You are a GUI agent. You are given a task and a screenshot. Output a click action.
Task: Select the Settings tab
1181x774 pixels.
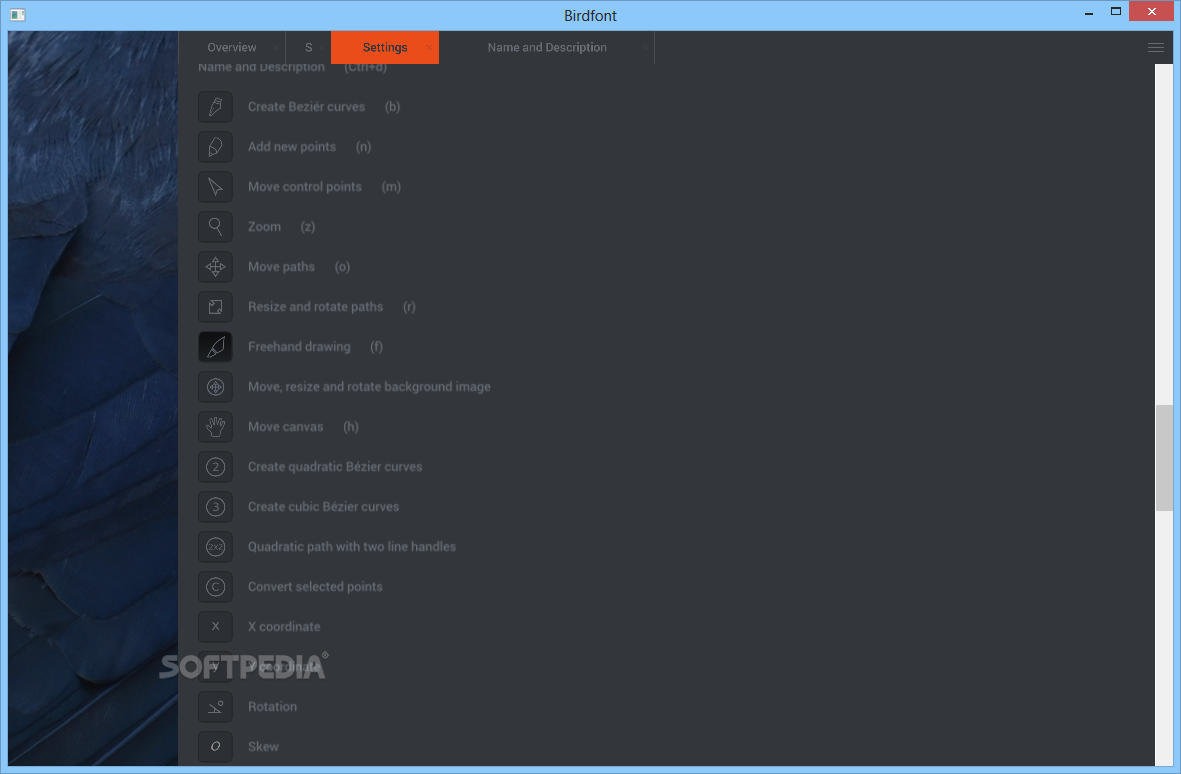385,47
